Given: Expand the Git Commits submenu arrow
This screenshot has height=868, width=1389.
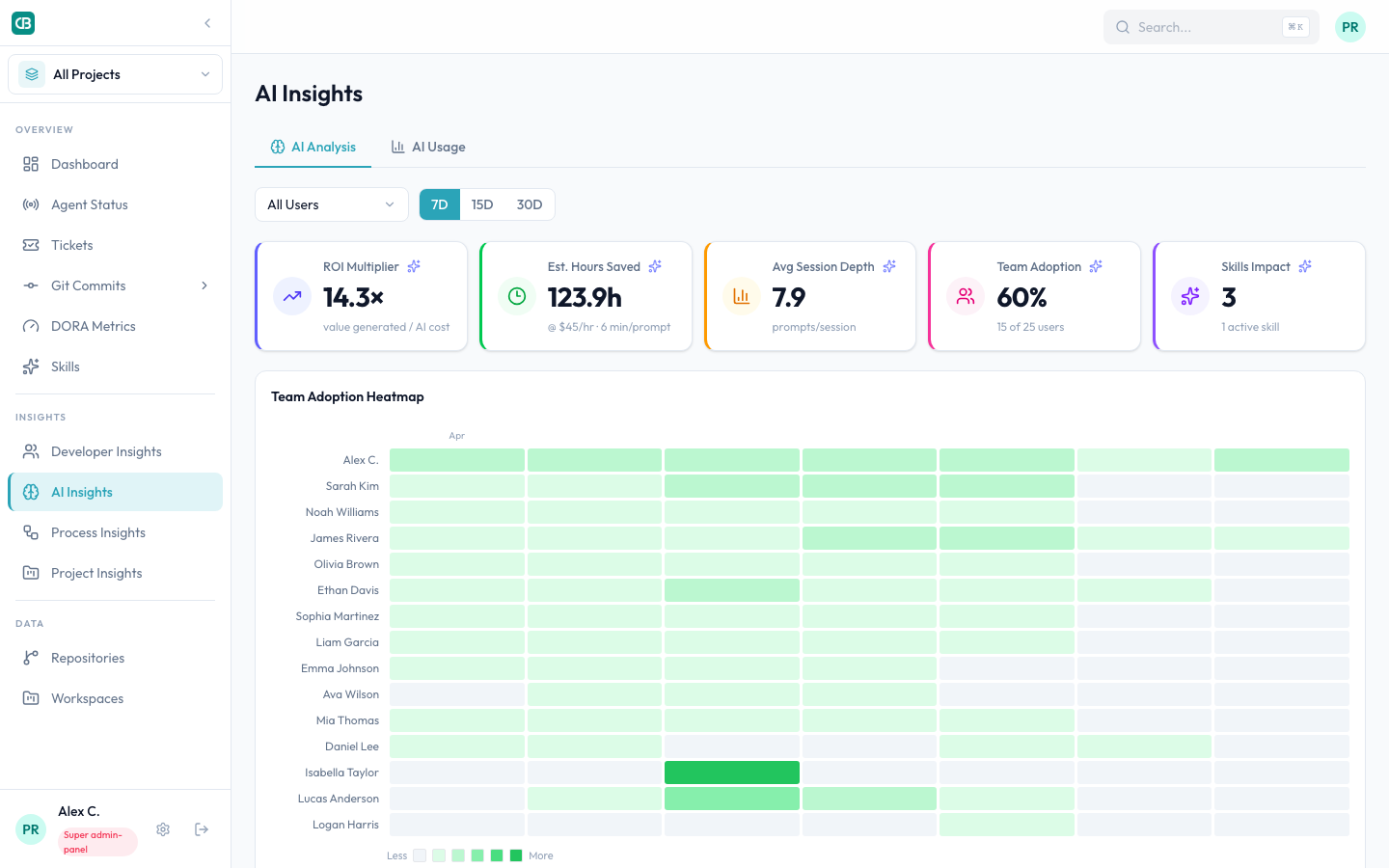Looking at the screenshot, I should [x=204, y=285].
